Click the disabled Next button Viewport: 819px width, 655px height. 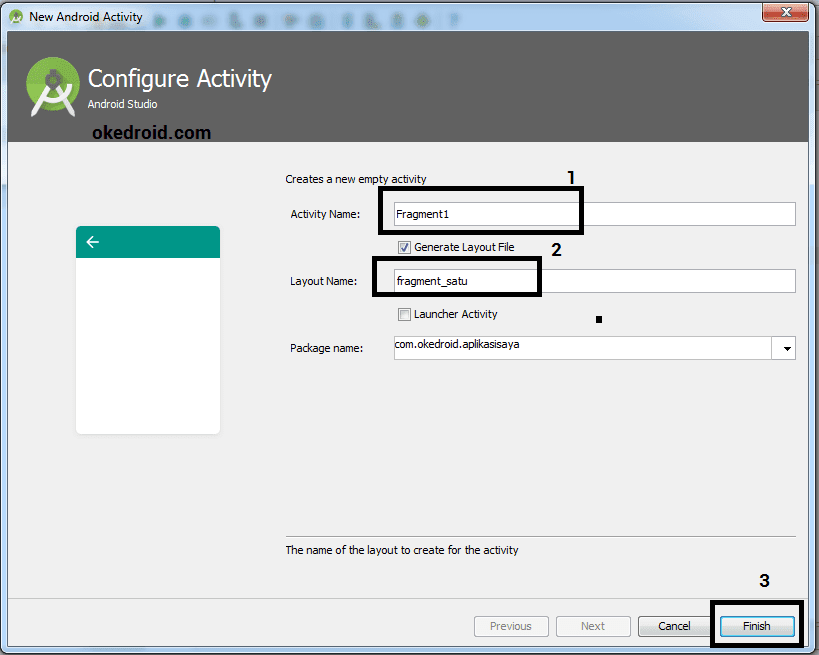coord(593,626)
